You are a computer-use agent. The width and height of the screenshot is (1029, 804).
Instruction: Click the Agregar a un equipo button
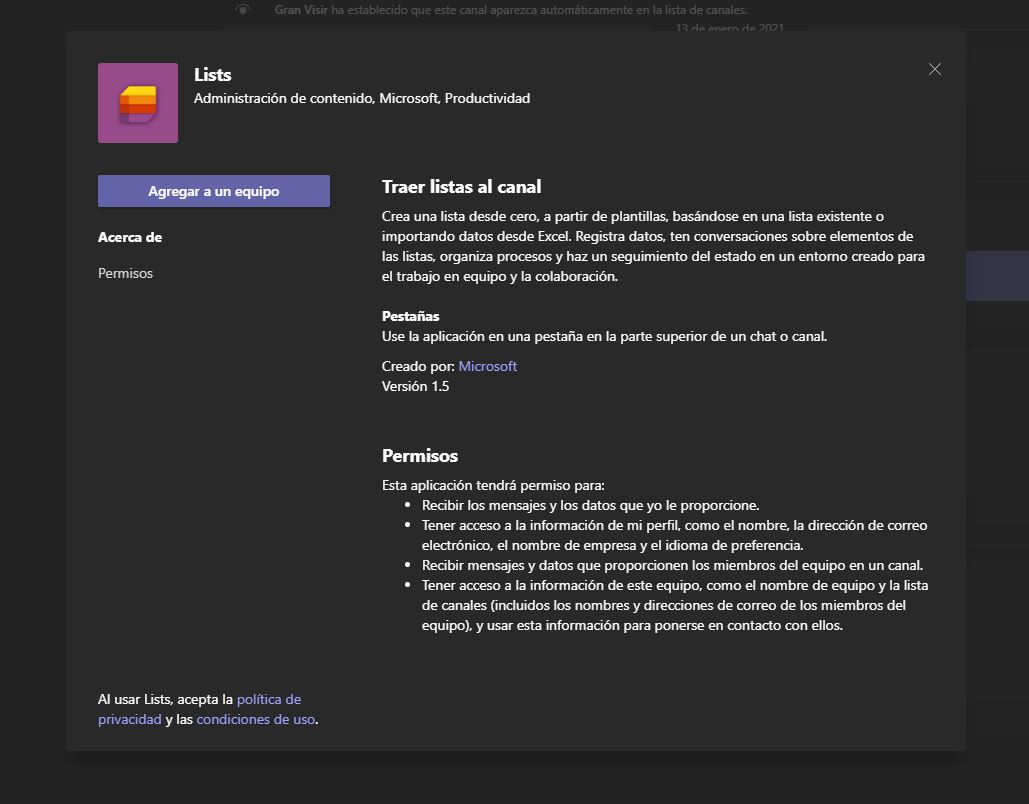point(214,191)
